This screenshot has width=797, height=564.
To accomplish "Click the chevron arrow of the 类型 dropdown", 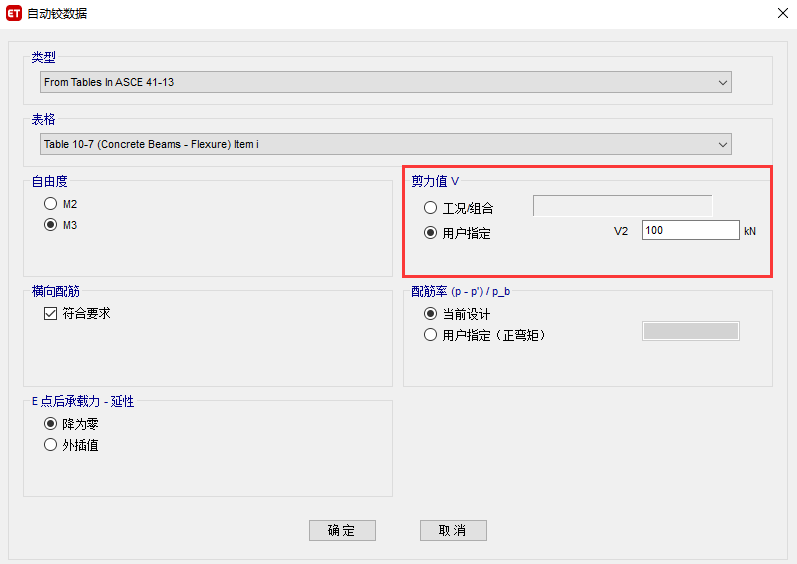I will (722, 82).
